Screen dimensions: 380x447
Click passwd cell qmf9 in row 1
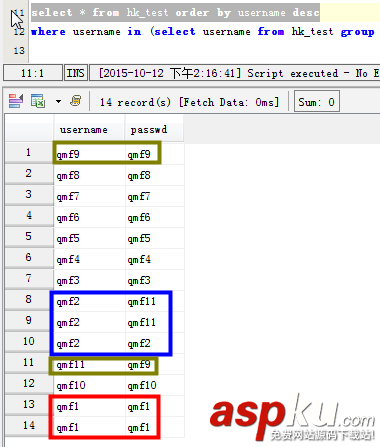click(x=155, y=154)
